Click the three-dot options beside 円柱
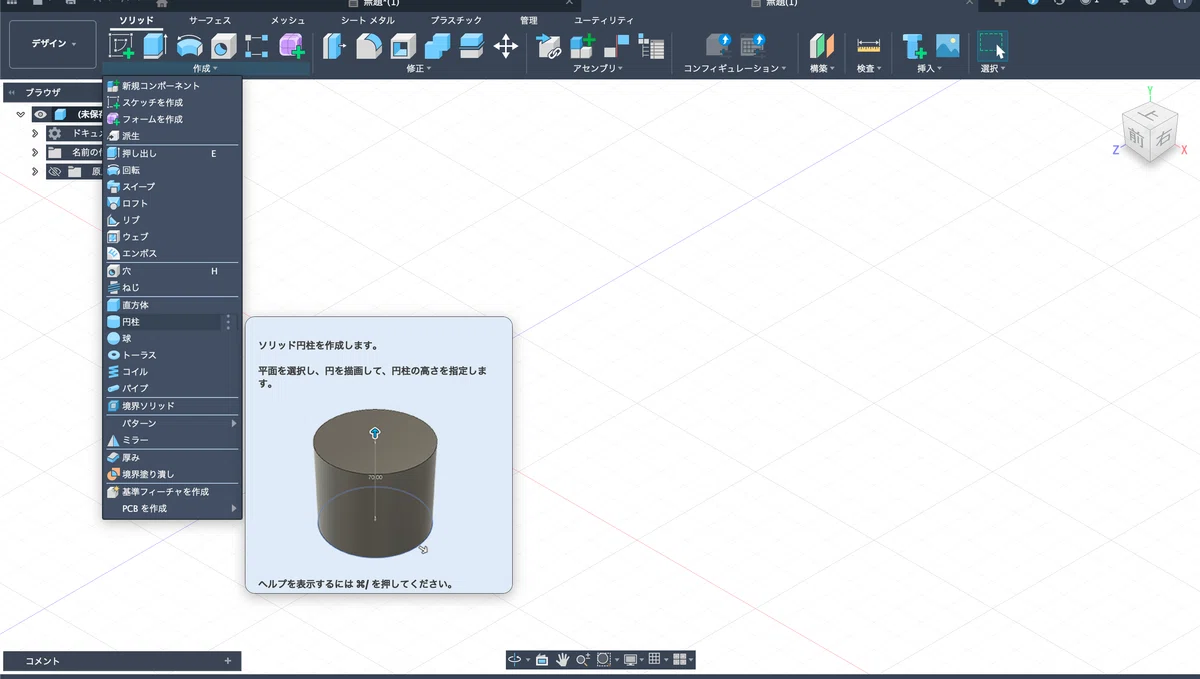The image size is (1200, 679). tap(229, 322)
